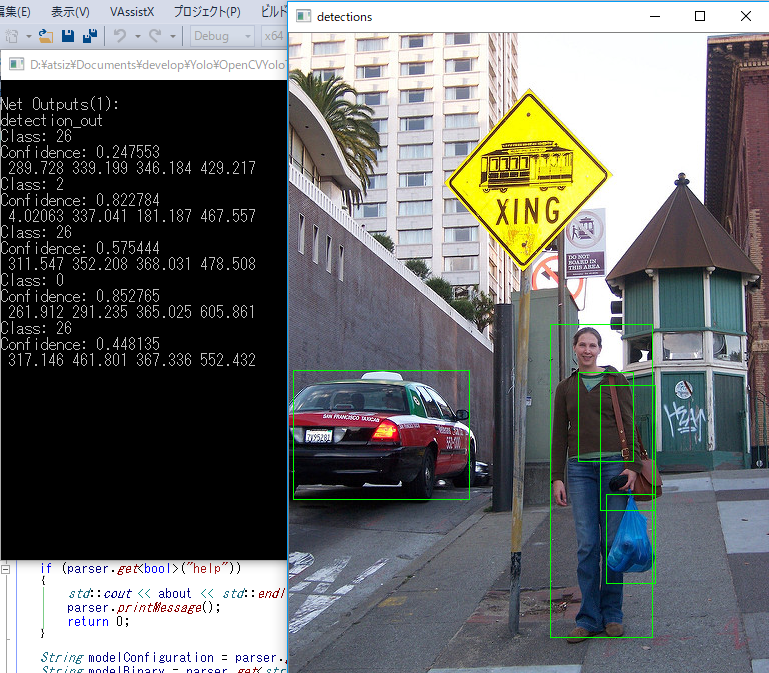Click the coordinates line starting 4.02063
The height and width of the screenshot is (673, 769).
tap(131, 216)
